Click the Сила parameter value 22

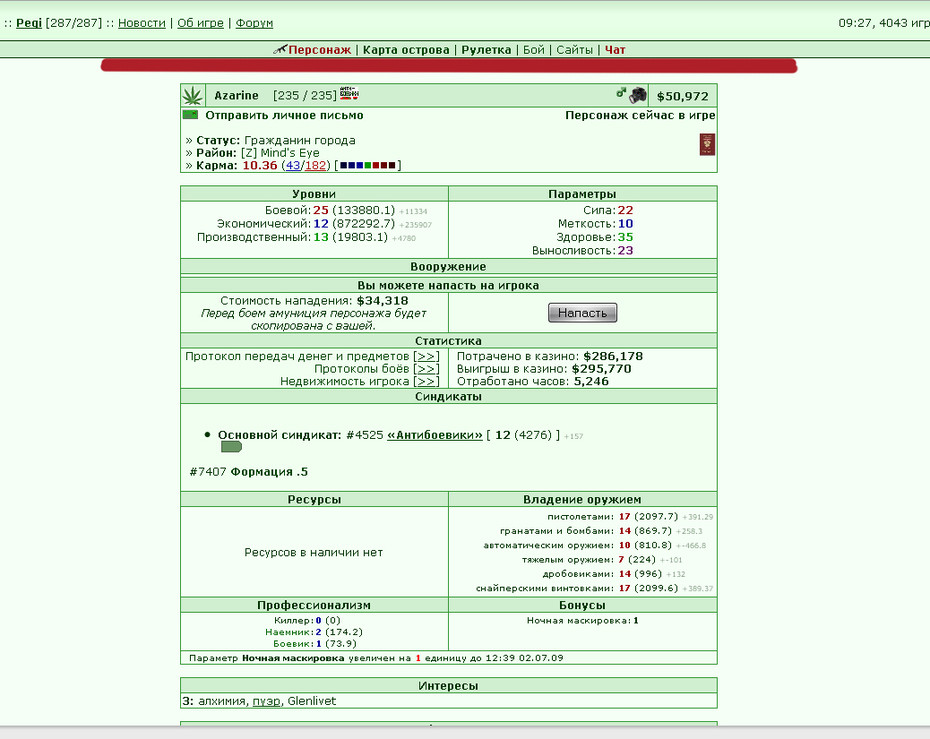(625, 211)
